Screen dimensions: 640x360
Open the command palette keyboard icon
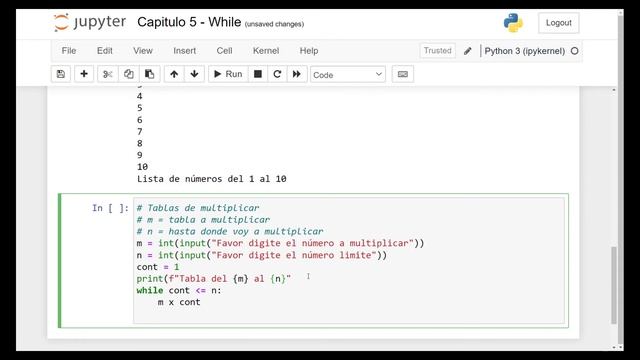click(x=402, y=74)
